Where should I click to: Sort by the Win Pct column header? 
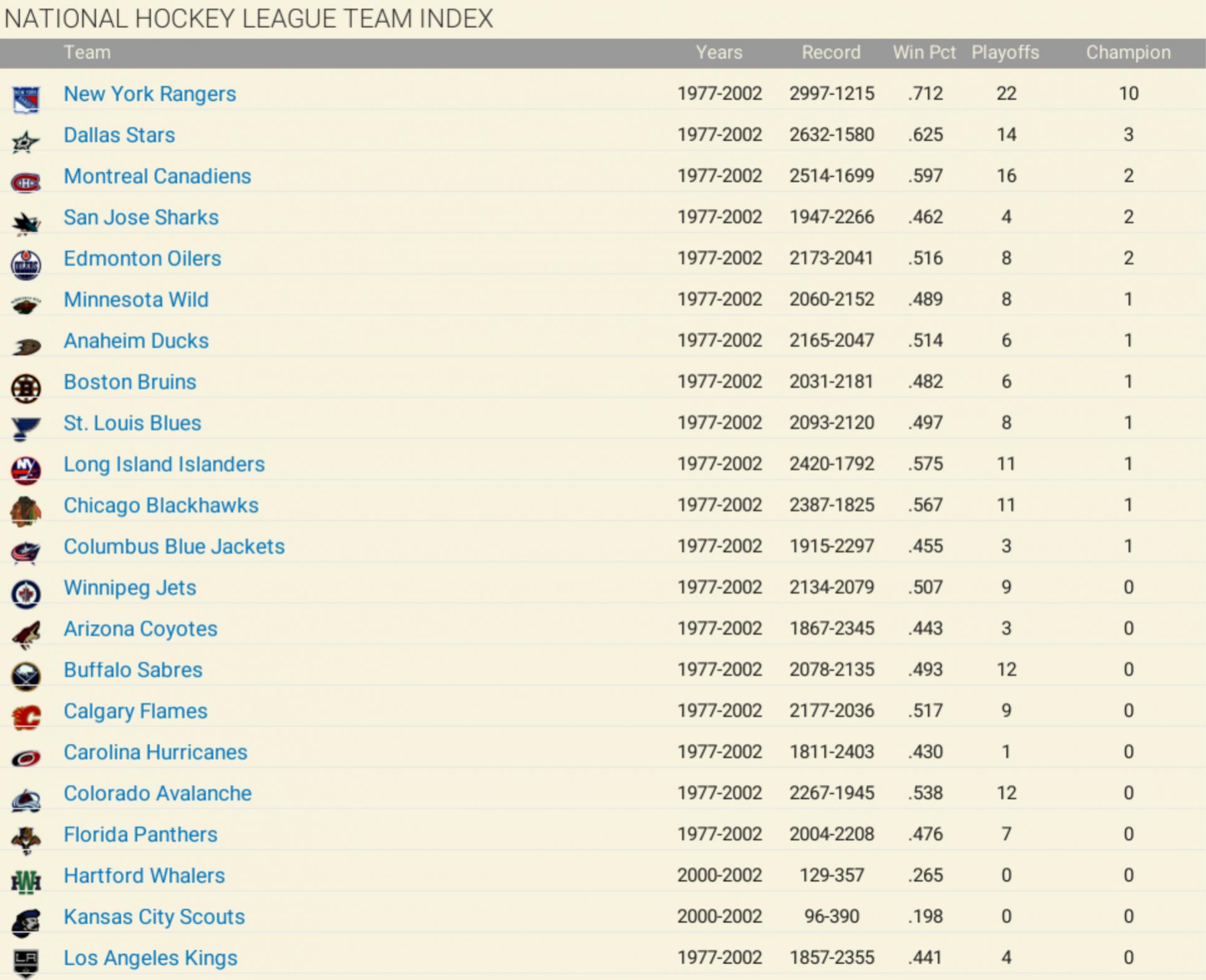(924, 52)
